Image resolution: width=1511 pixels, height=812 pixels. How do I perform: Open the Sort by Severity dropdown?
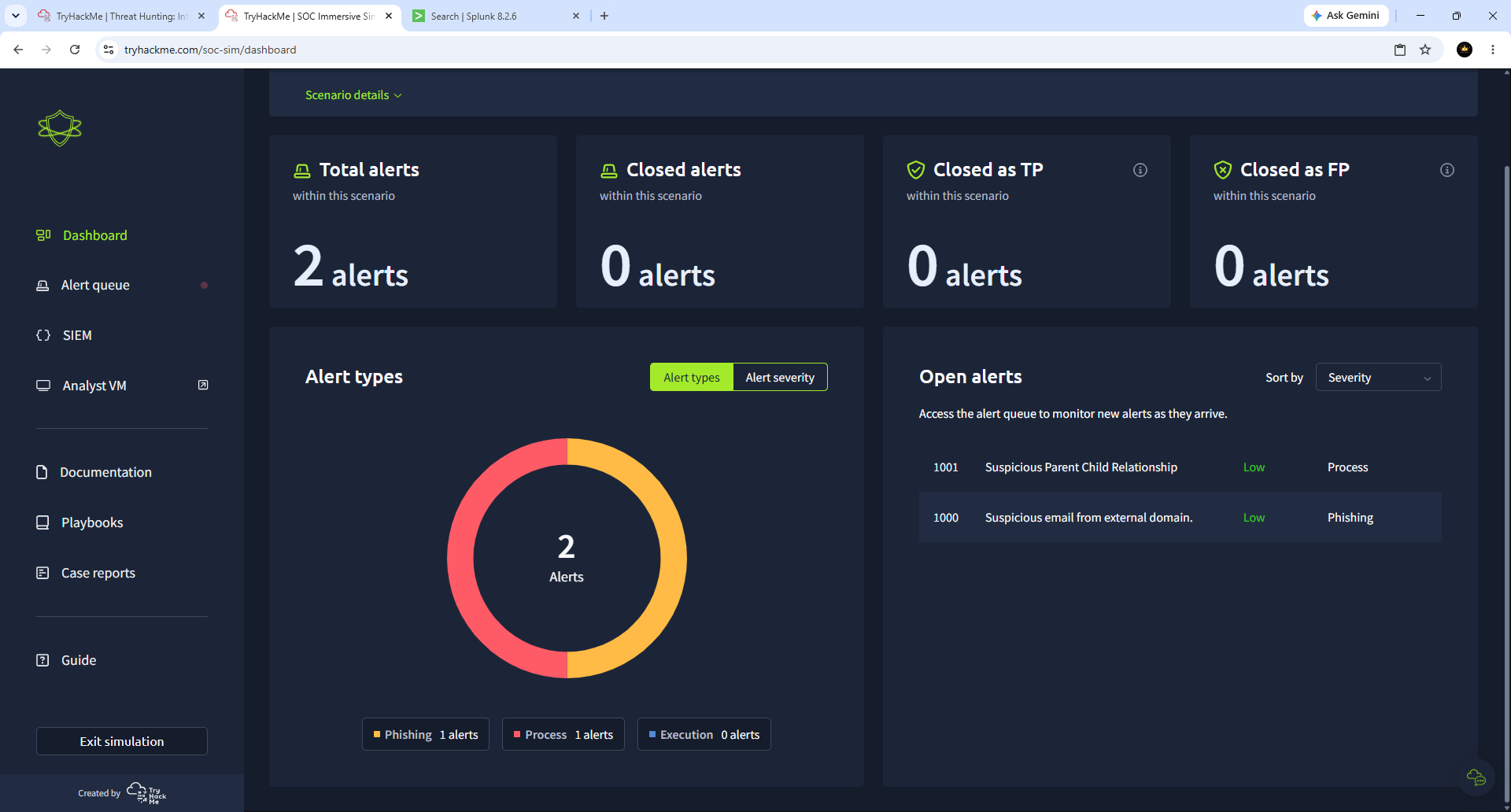coord(1378,377)
